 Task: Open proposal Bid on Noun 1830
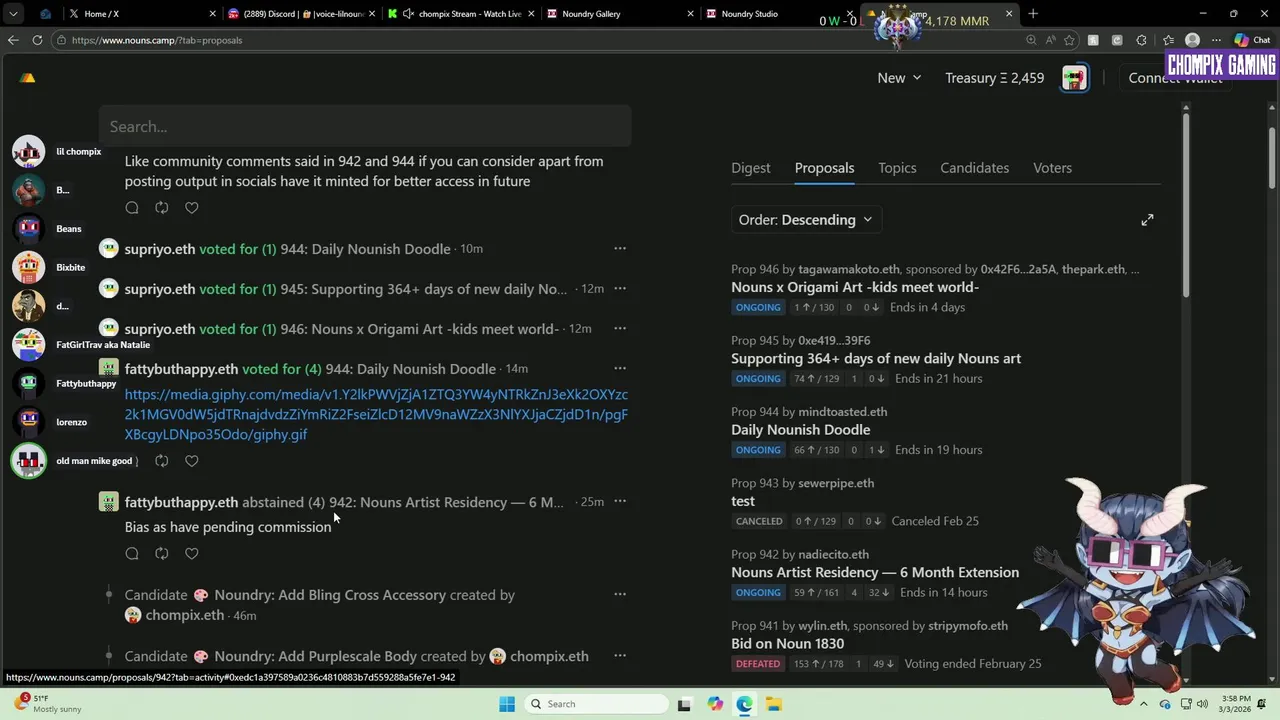pos(788,644)
